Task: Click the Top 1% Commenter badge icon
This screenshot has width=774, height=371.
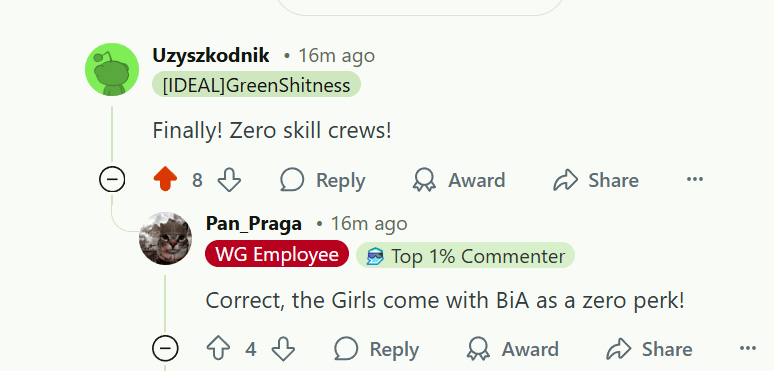Action: tap(375, 256)
